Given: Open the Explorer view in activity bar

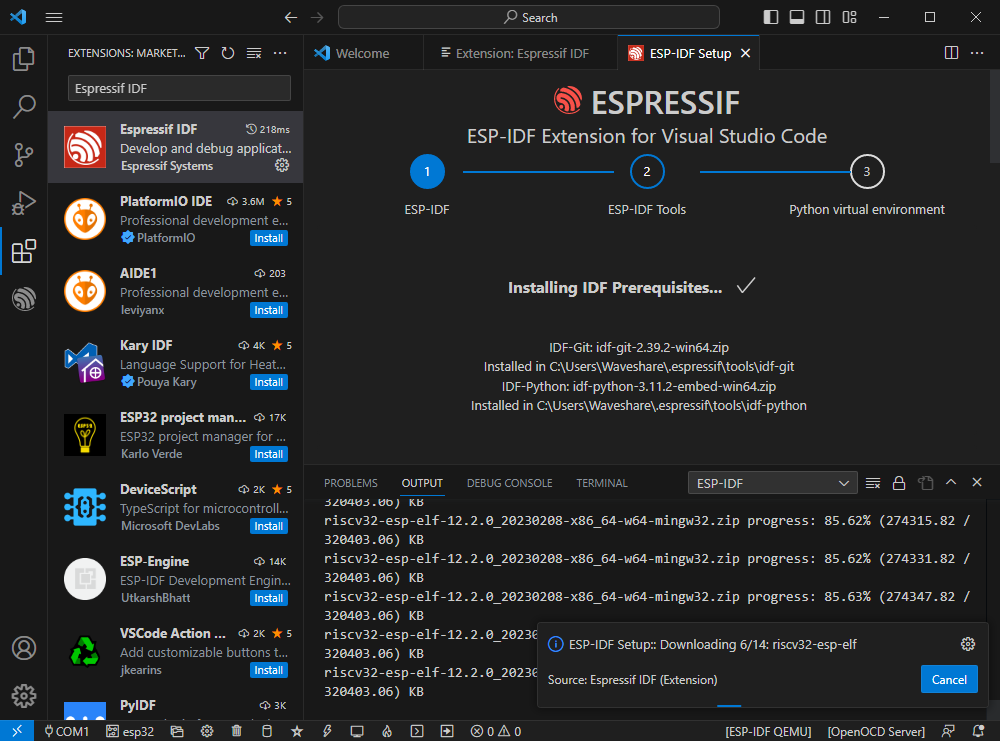Looking at the screenshot, I should 24,59.
